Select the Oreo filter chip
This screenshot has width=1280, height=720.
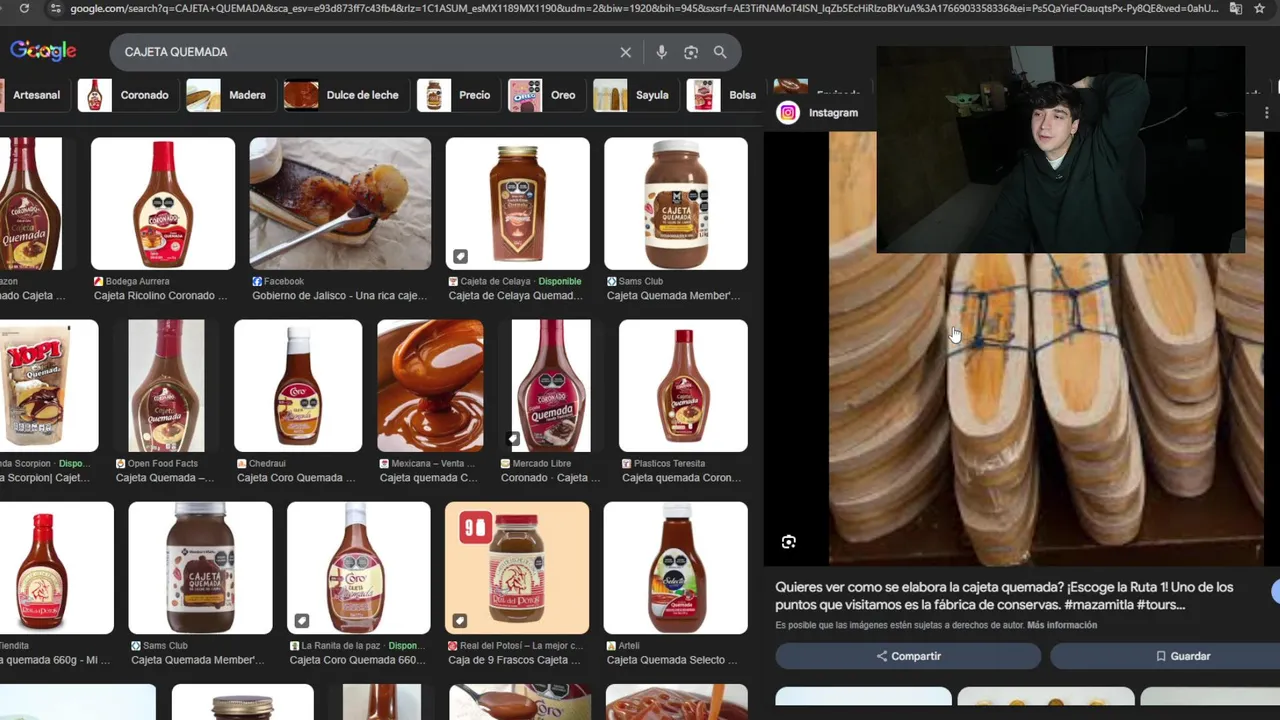click(546, 95)
